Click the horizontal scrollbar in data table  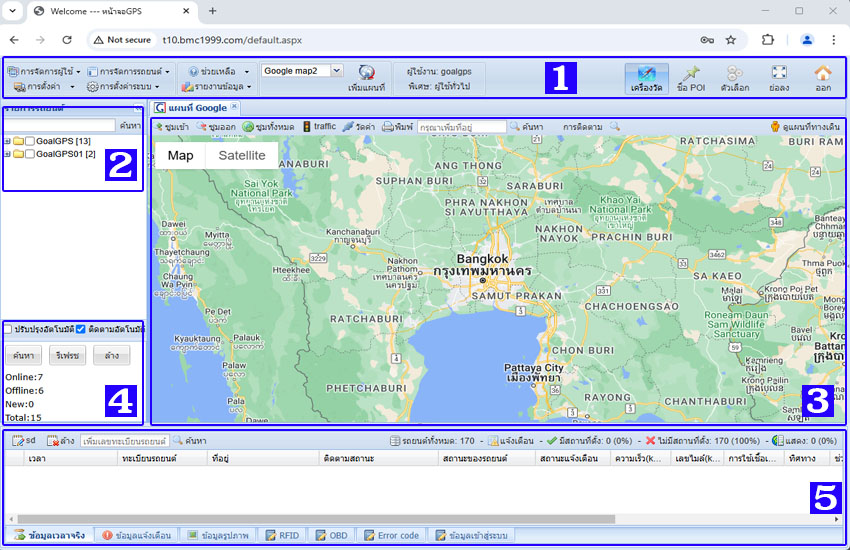pyautogui.click(x=317, y=519)
